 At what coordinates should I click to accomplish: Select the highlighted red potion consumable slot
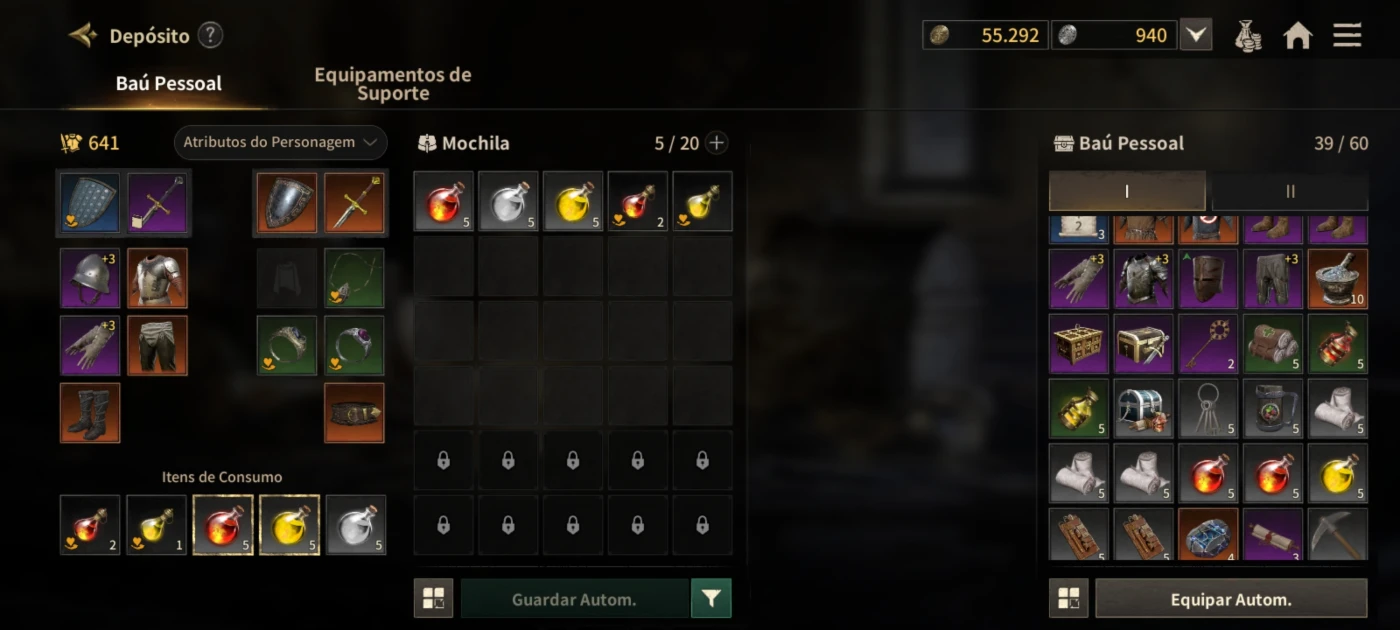223,525
